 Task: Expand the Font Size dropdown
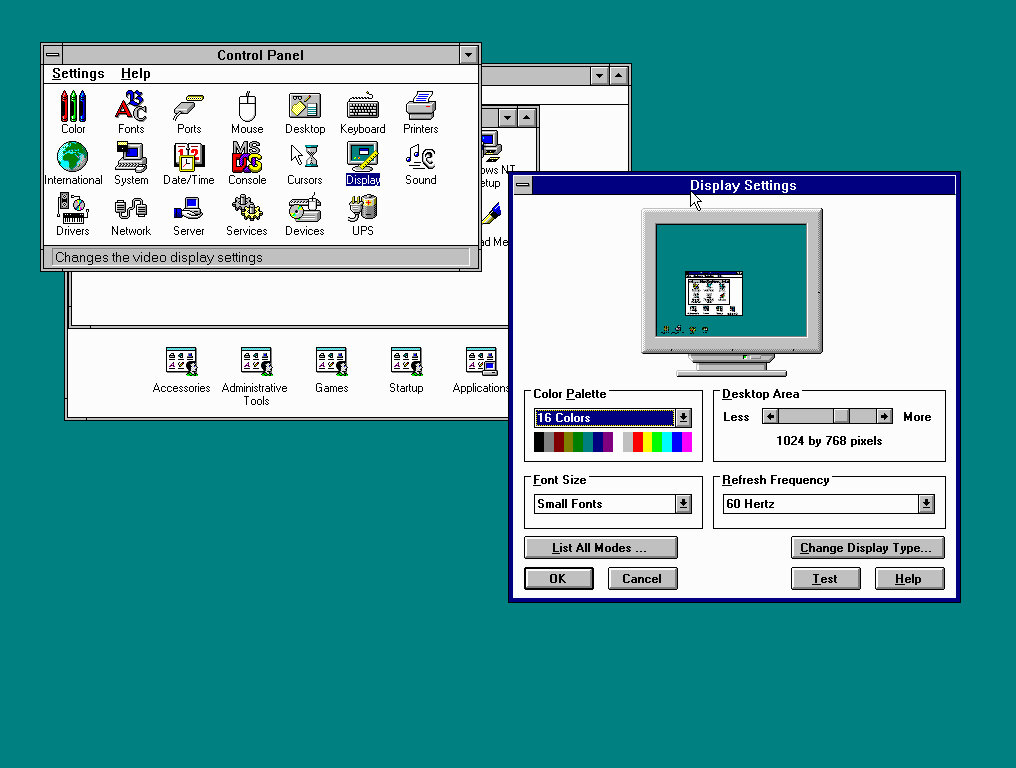pyautogui.click(x=683, y=504)
